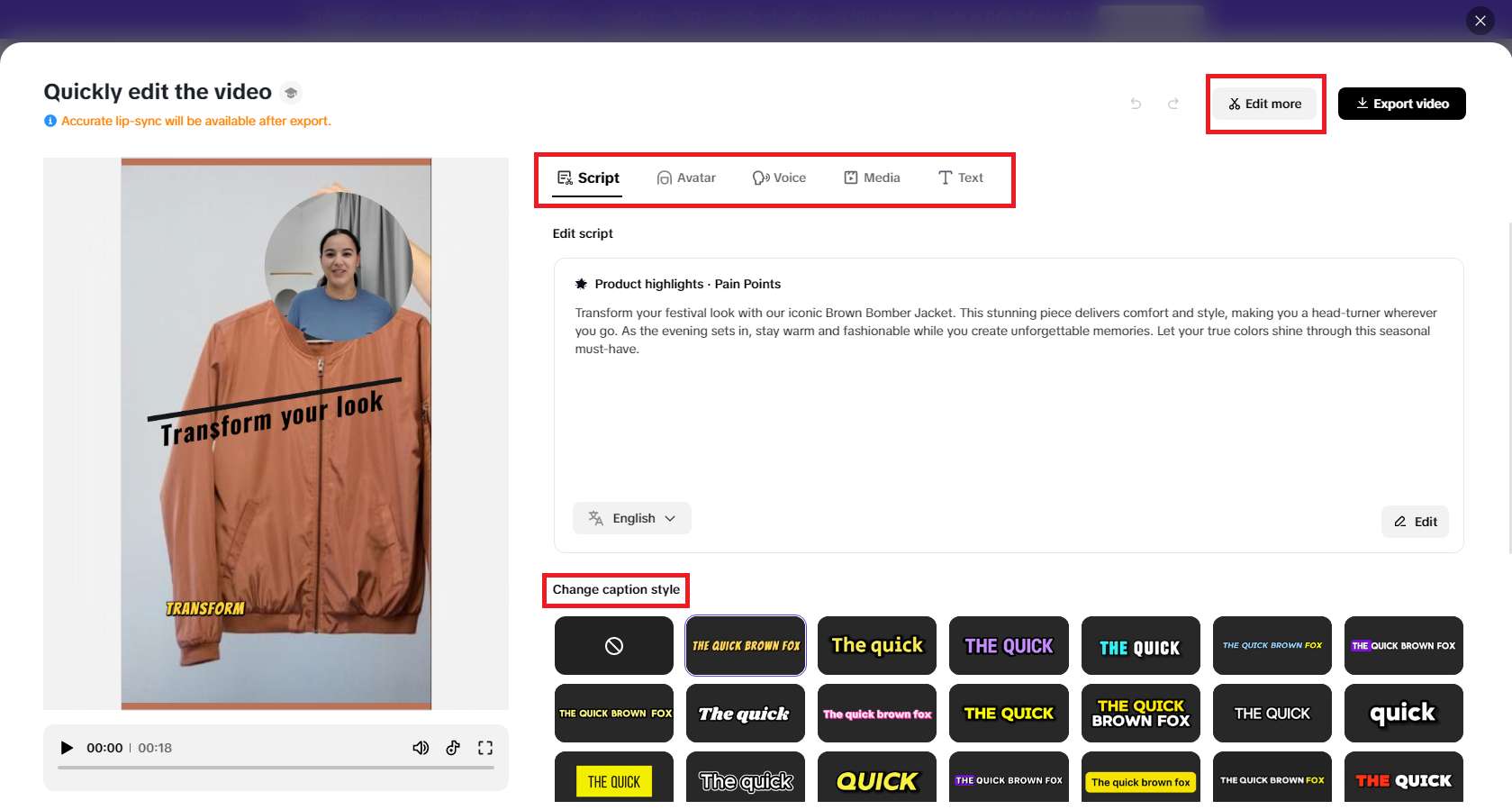Click the jacket video preview
Screen dimensions: 1512x810
point(276,433)
